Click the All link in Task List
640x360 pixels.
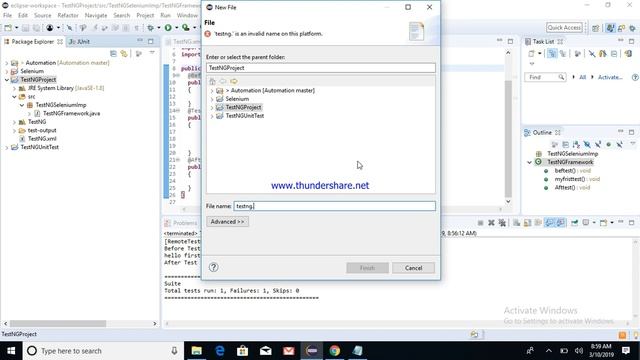pyautogui.click(x=582, y=77)
